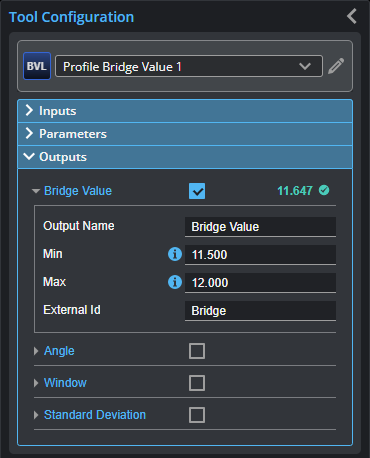Collapse the Tool Configuration panel arrow
370x458 pixels.
click(352, 16)
